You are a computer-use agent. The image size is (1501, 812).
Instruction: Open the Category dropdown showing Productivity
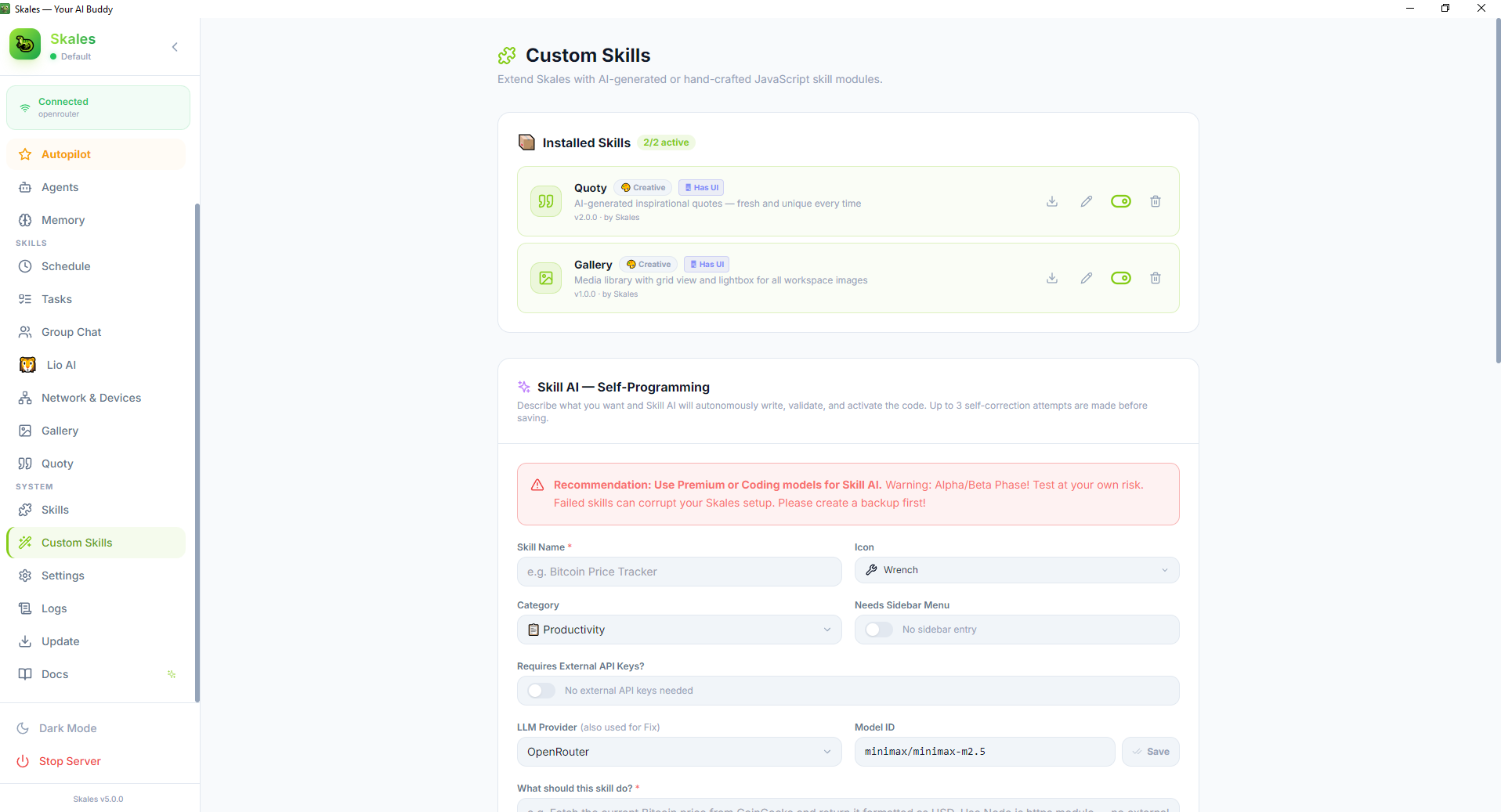click(x=679, y=630)
